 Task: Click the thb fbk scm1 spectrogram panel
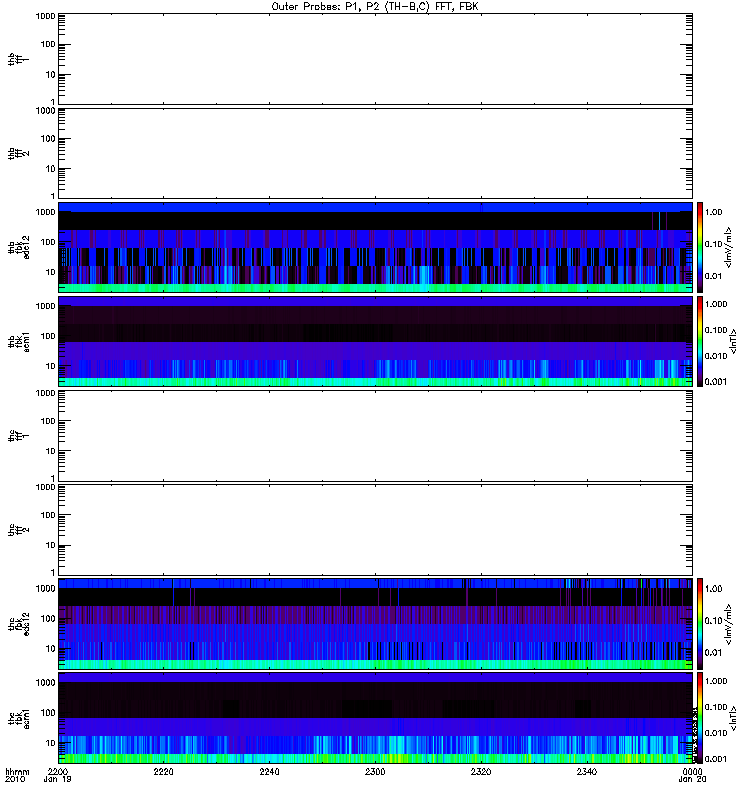click(375, 341)
